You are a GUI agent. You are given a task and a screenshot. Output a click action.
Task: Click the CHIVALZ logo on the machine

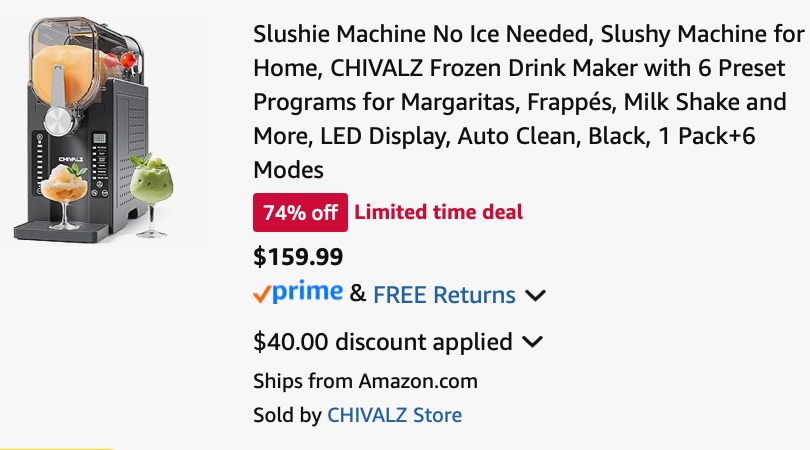71,159
